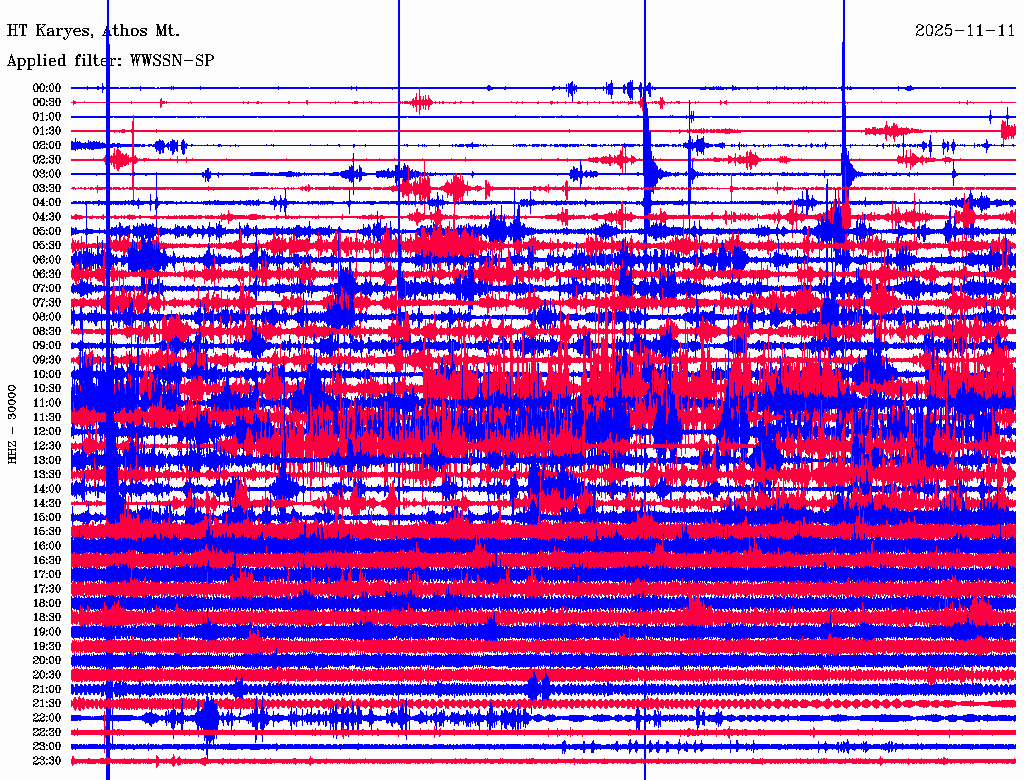Select the 23:30 time row label
This screenshot has height=780, width=1024.
click(47, 761)
